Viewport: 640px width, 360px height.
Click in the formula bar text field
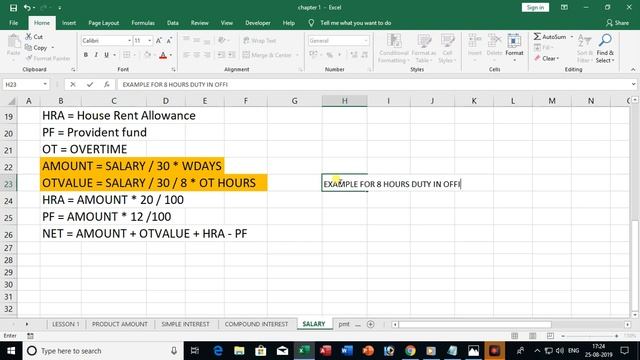click(373, 84)
